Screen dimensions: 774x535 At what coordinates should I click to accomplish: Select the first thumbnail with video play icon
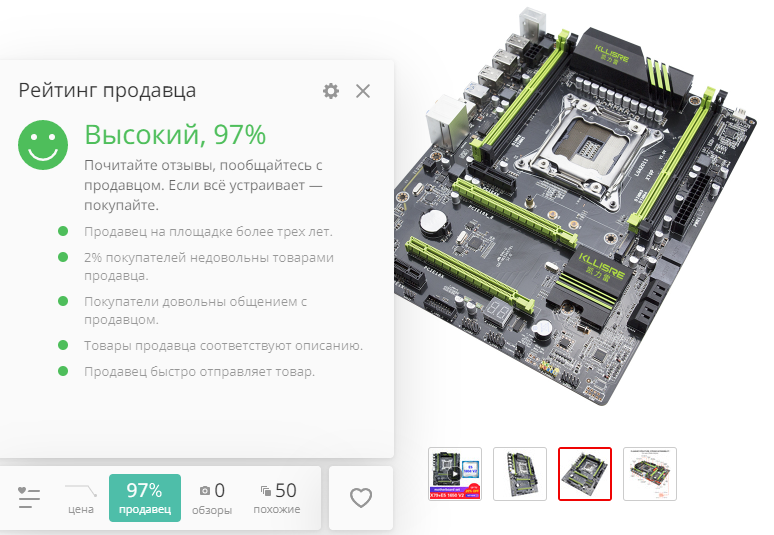(x=455, y=474)
